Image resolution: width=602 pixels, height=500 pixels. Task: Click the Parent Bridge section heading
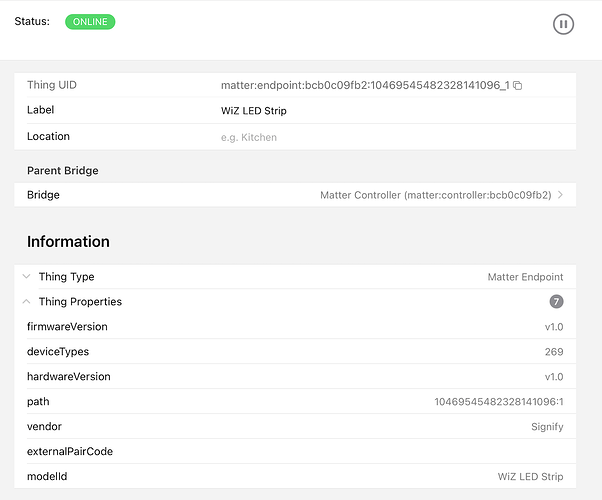click(62, 171)
